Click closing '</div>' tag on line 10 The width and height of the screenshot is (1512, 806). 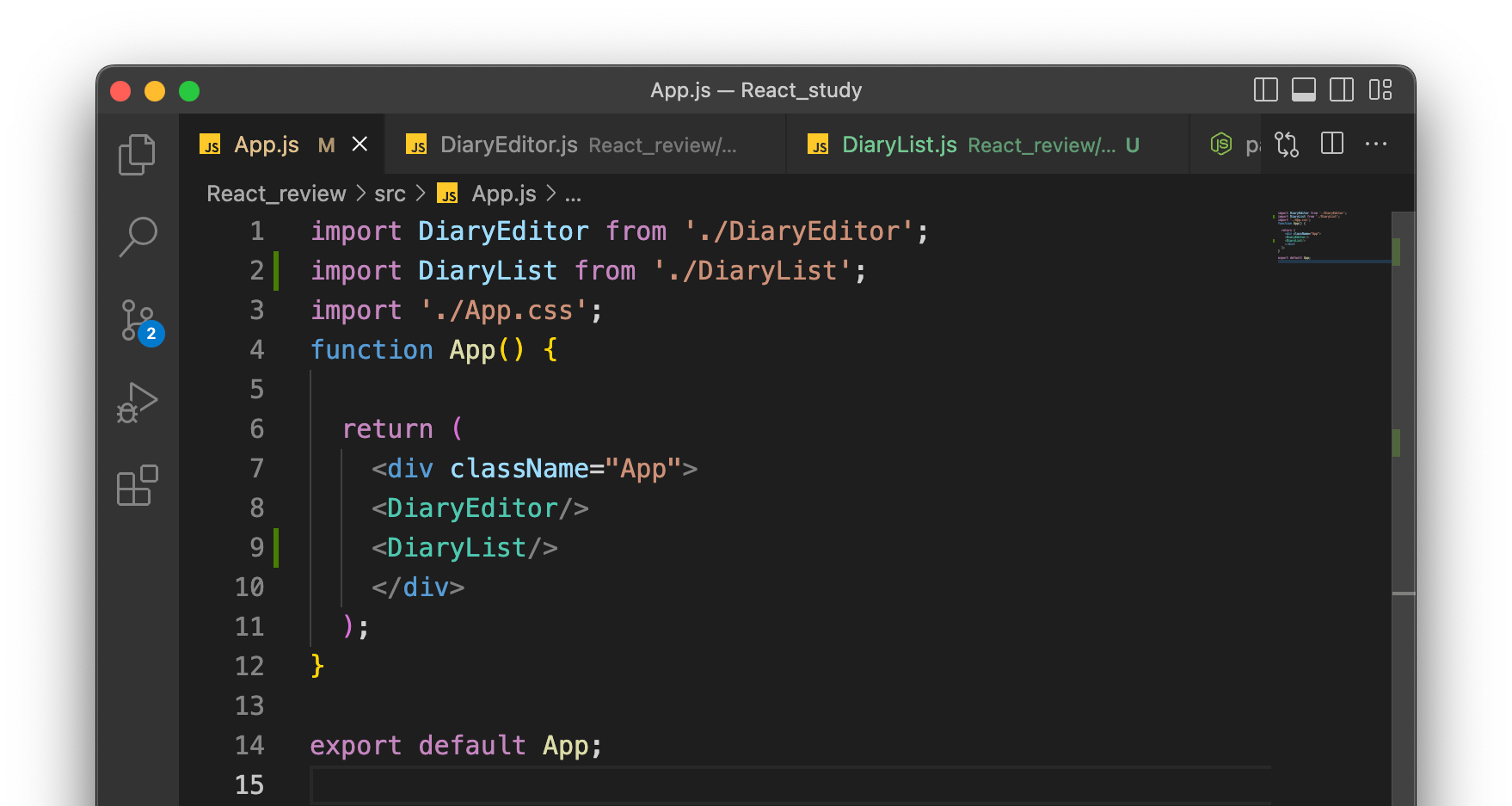418,587
